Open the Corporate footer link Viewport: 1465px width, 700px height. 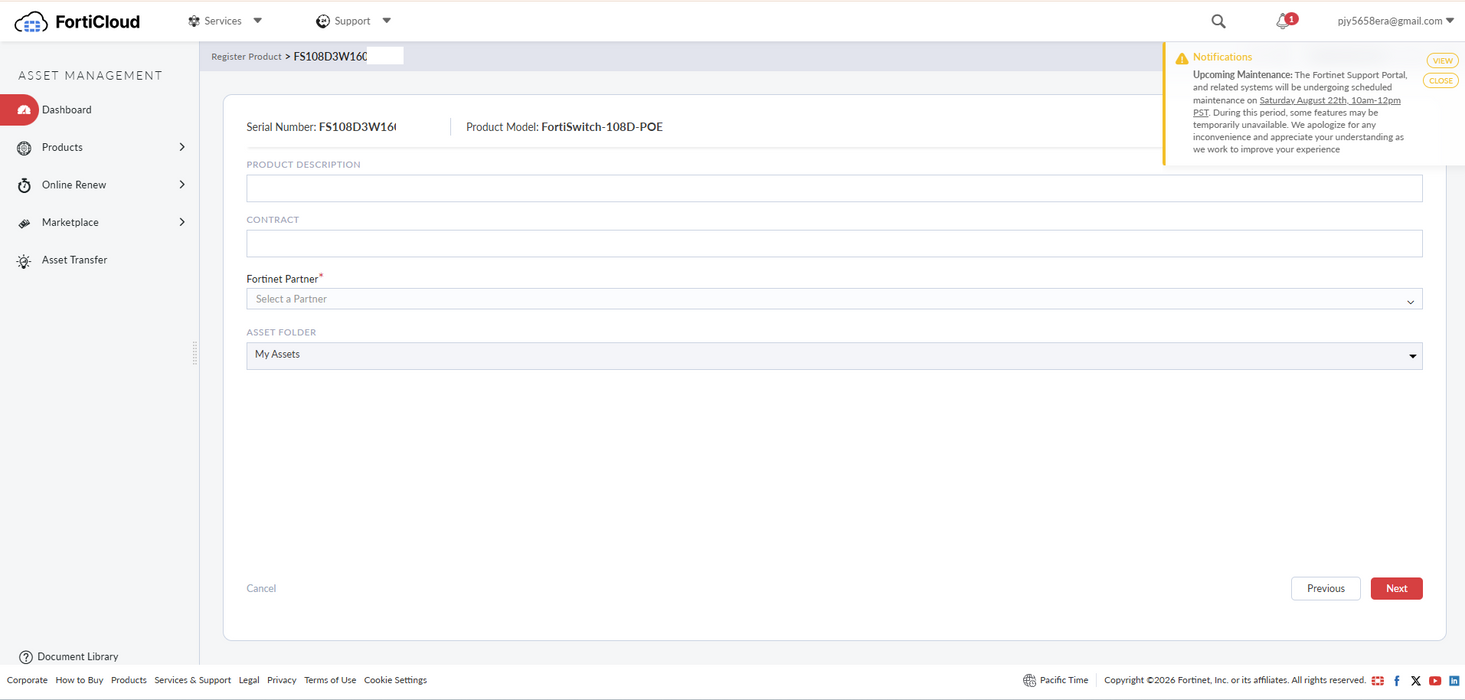click(27, 680)
